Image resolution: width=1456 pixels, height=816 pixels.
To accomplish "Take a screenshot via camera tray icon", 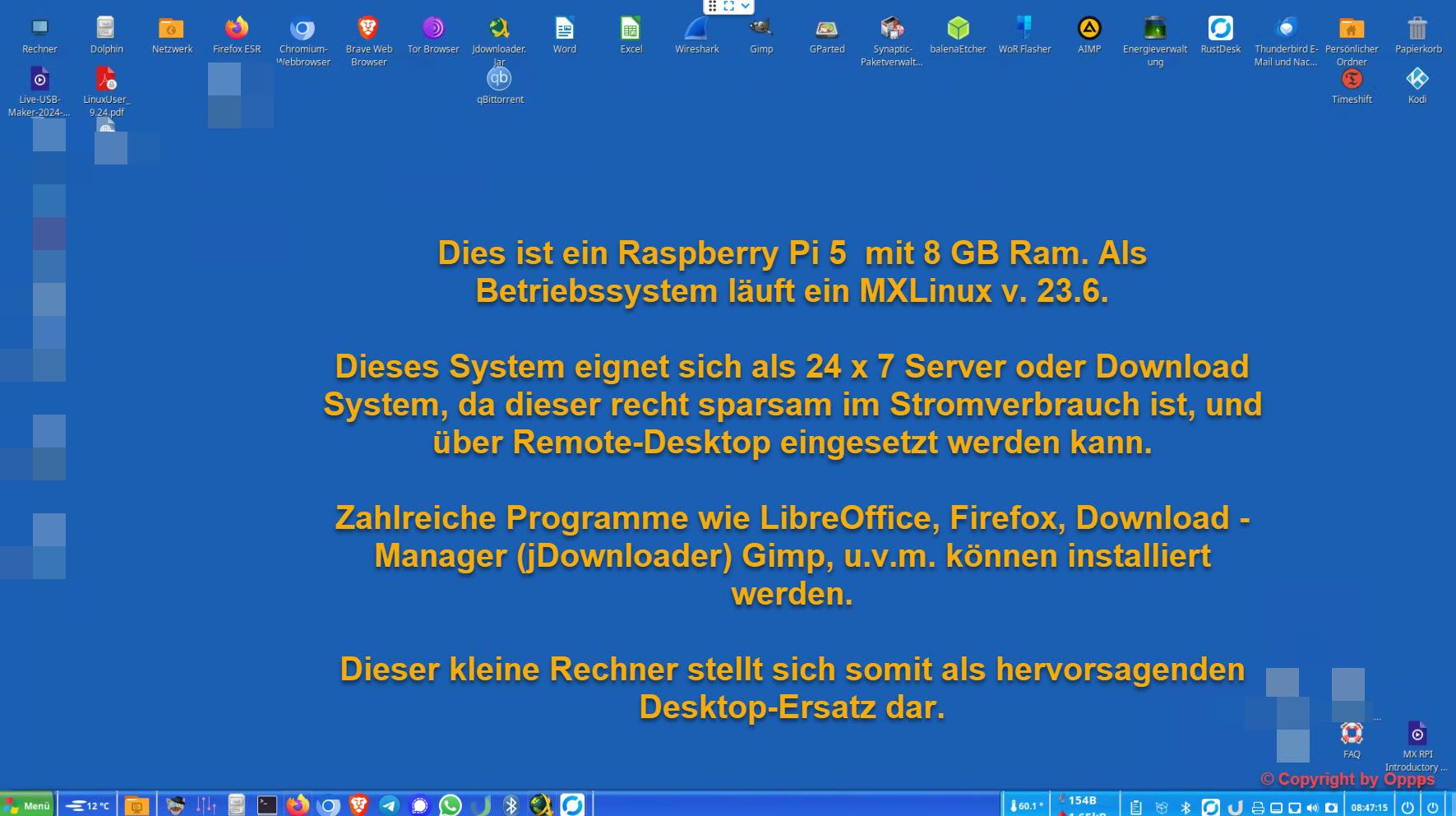I will [1331, 807].
